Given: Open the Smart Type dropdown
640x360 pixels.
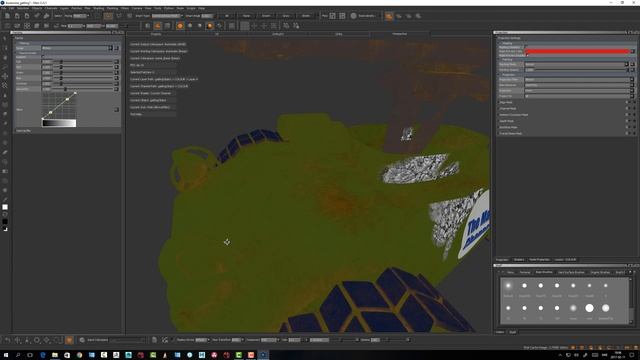Looking at the screenshot, I should coord(167,16).
